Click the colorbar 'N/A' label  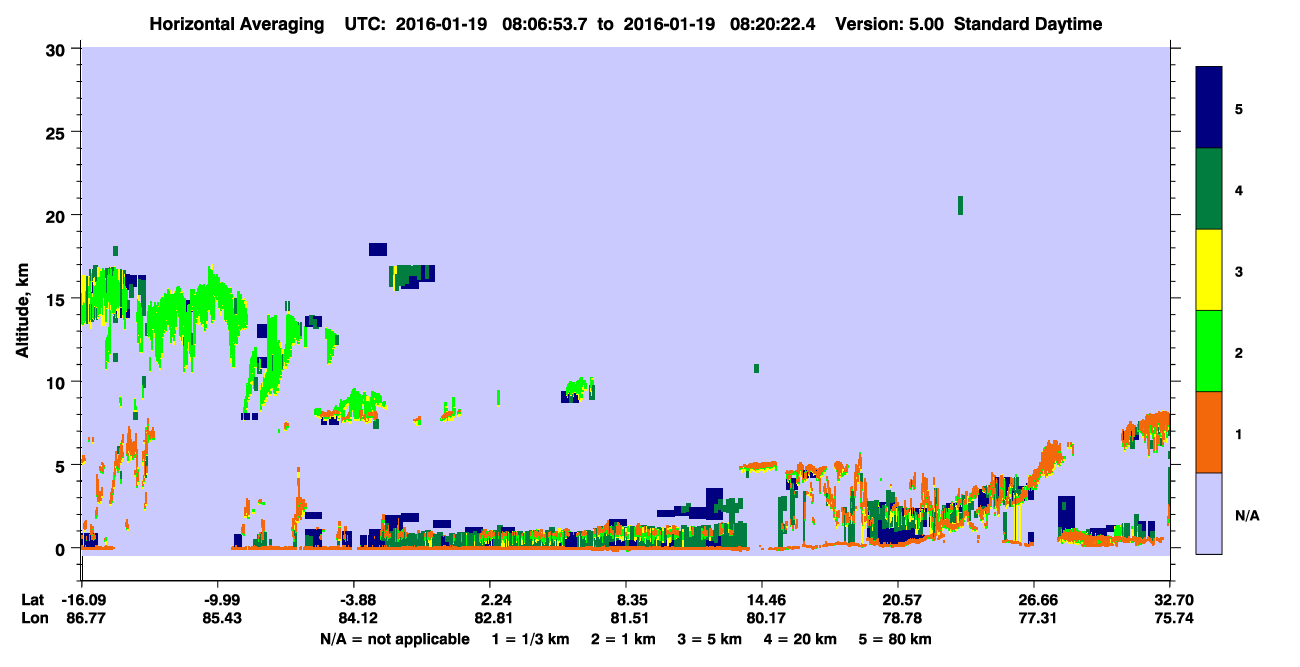pos(1246,515)
